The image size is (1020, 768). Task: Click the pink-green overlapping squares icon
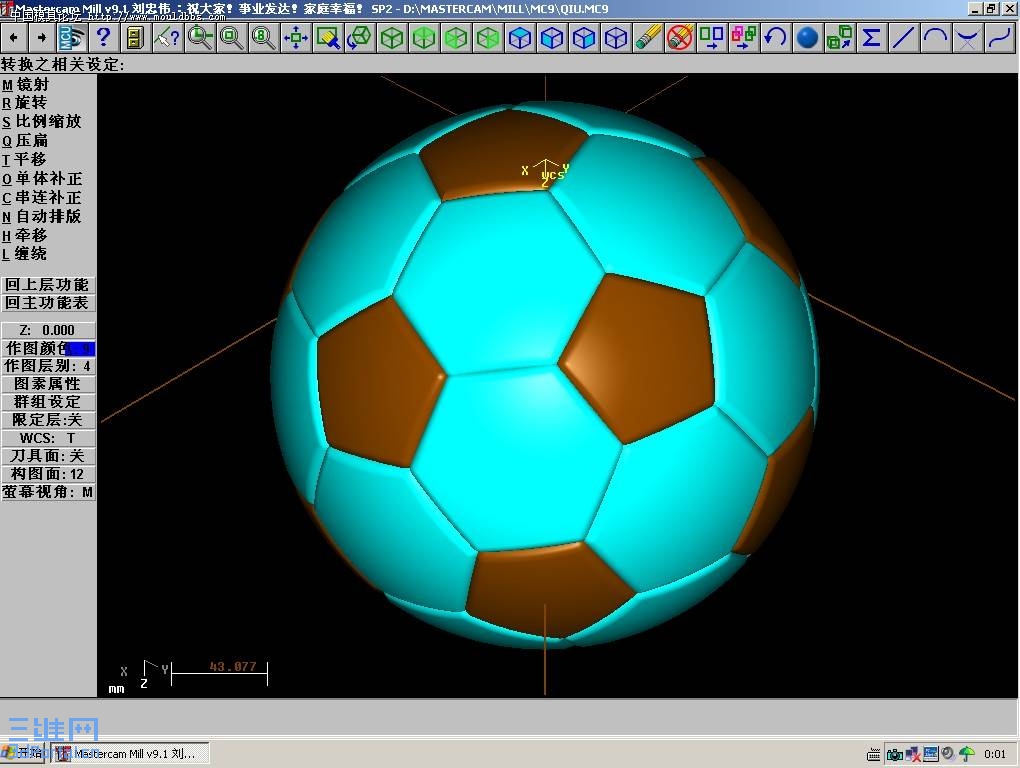pyautogui.click(x=744, y=38)
